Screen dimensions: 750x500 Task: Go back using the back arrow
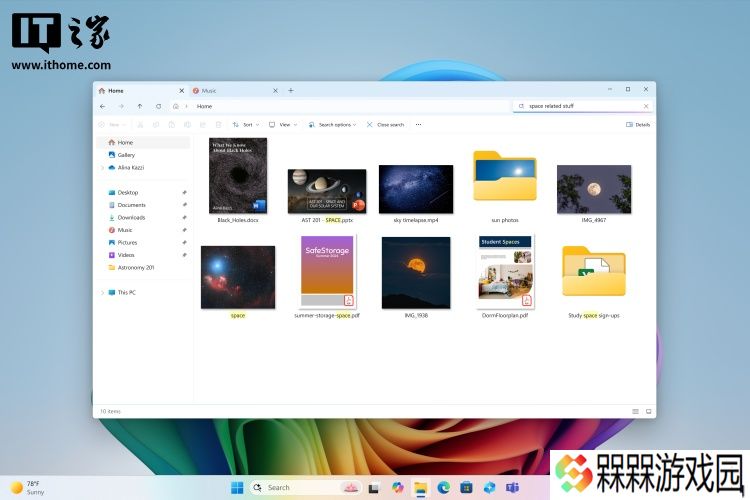[x=103, y=106]
